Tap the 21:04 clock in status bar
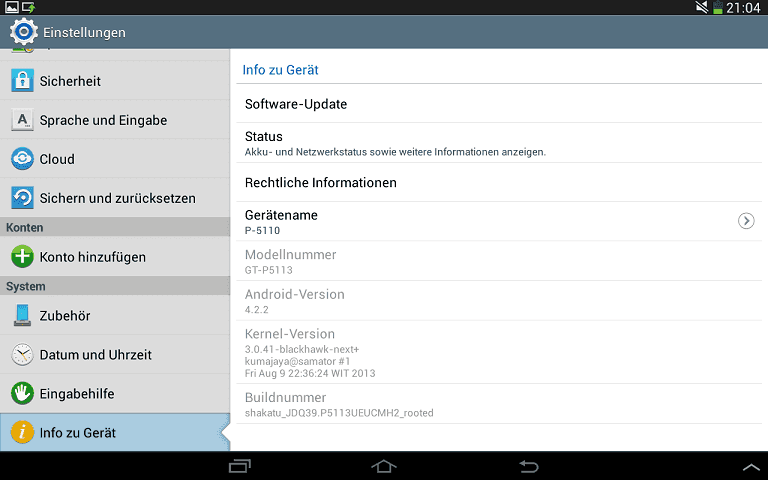This screenshot has width=768, height=480. tap(743, 8)
